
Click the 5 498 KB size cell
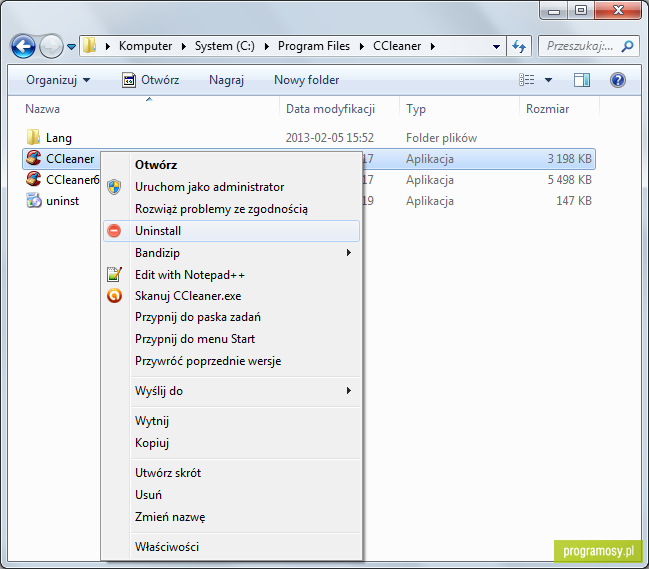(x=570, y=180)
